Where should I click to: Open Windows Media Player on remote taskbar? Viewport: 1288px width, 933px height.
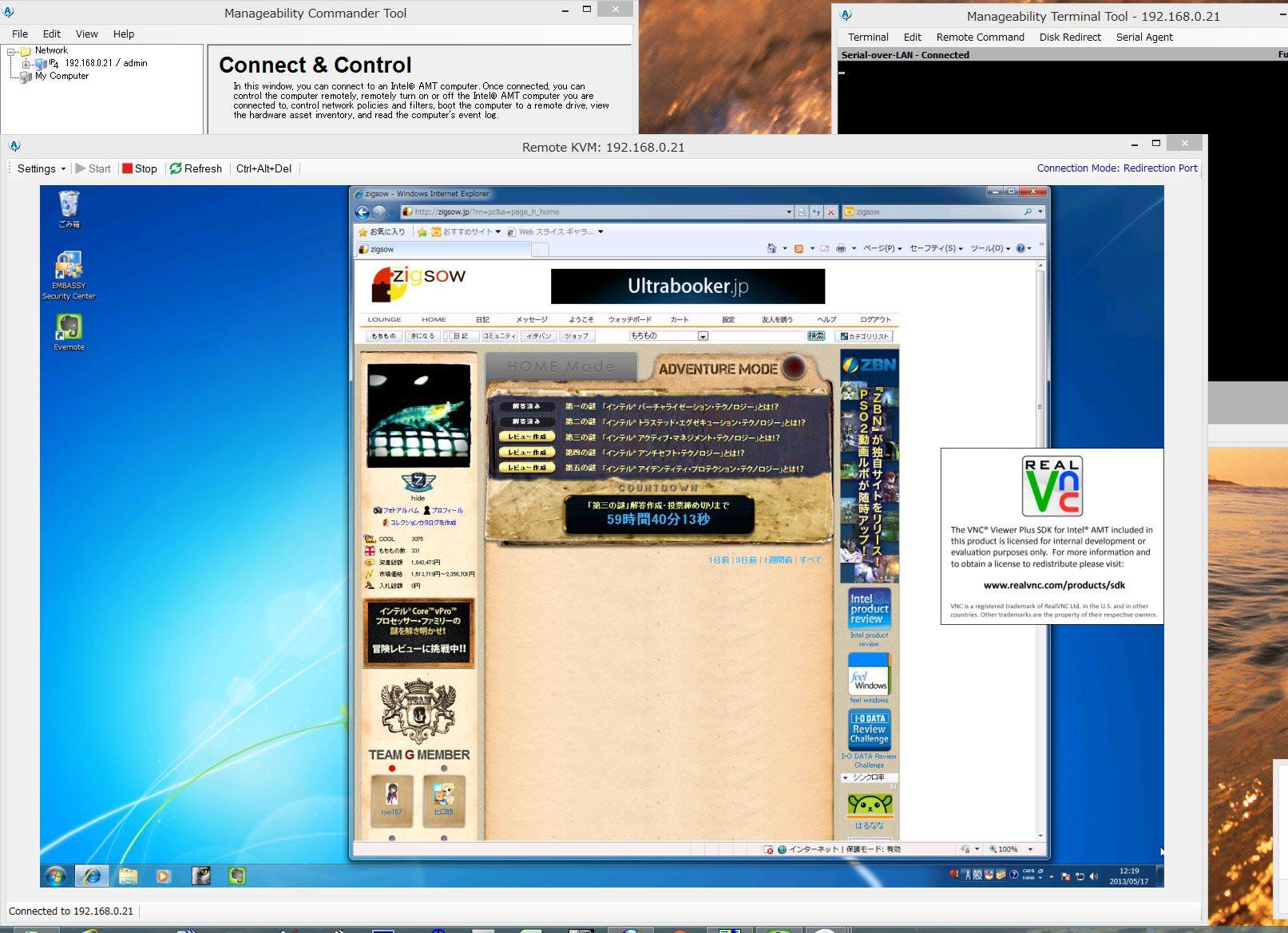click(x=163, y=876)
